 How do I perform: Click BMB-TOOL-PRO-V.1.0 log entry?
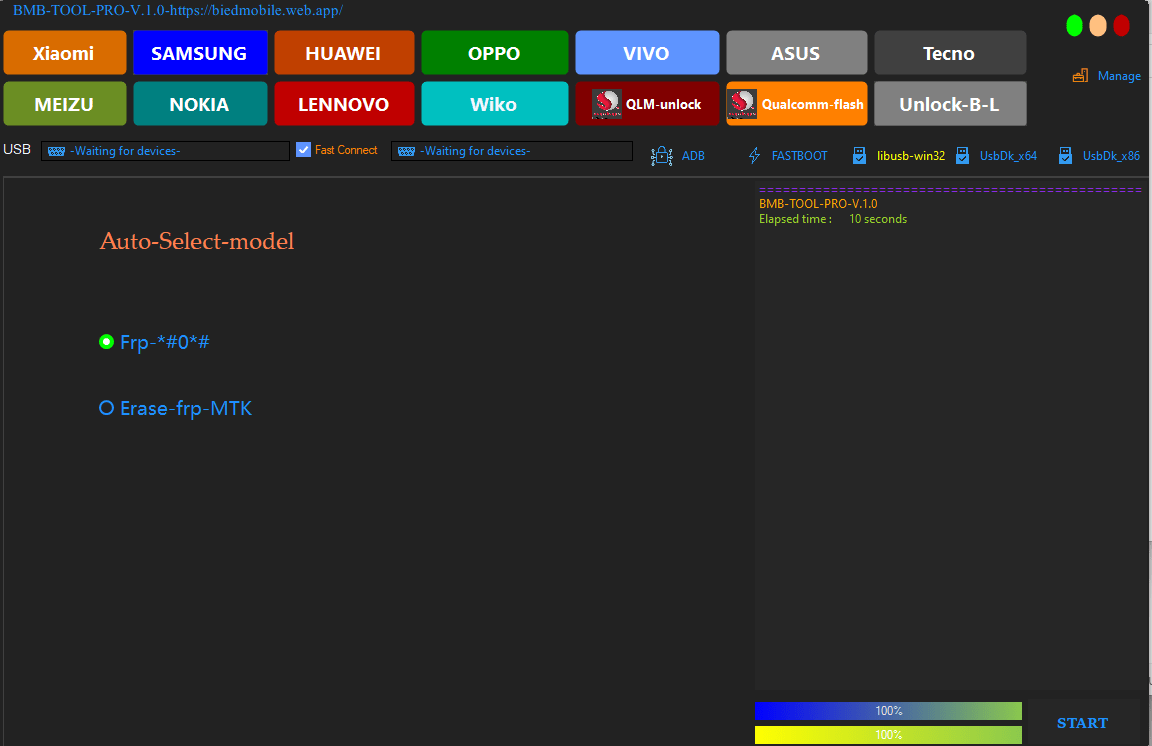point(818,204)
